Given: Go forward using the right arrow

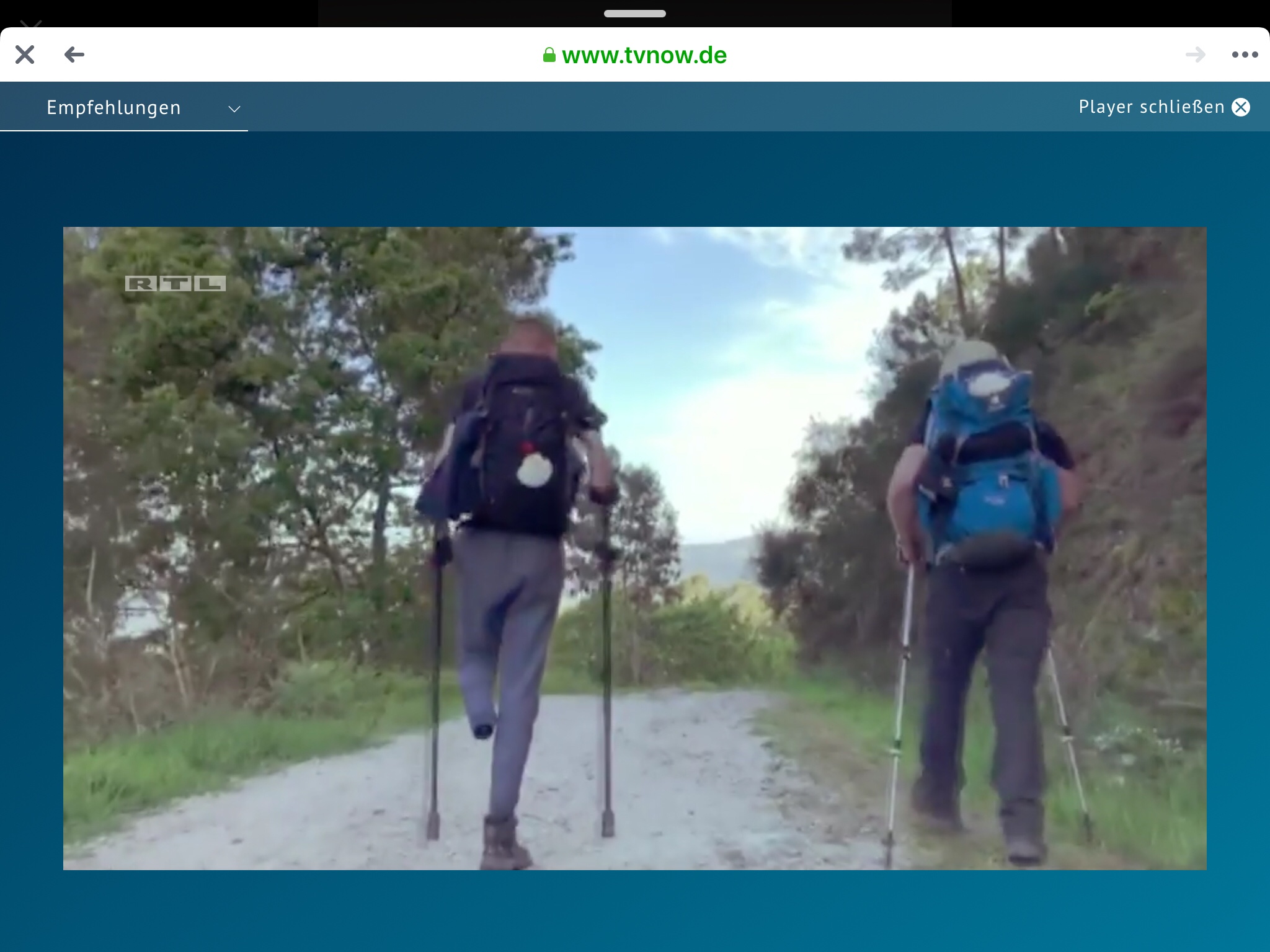Looking at the screenshot, I should click(x=1196, y=55).
